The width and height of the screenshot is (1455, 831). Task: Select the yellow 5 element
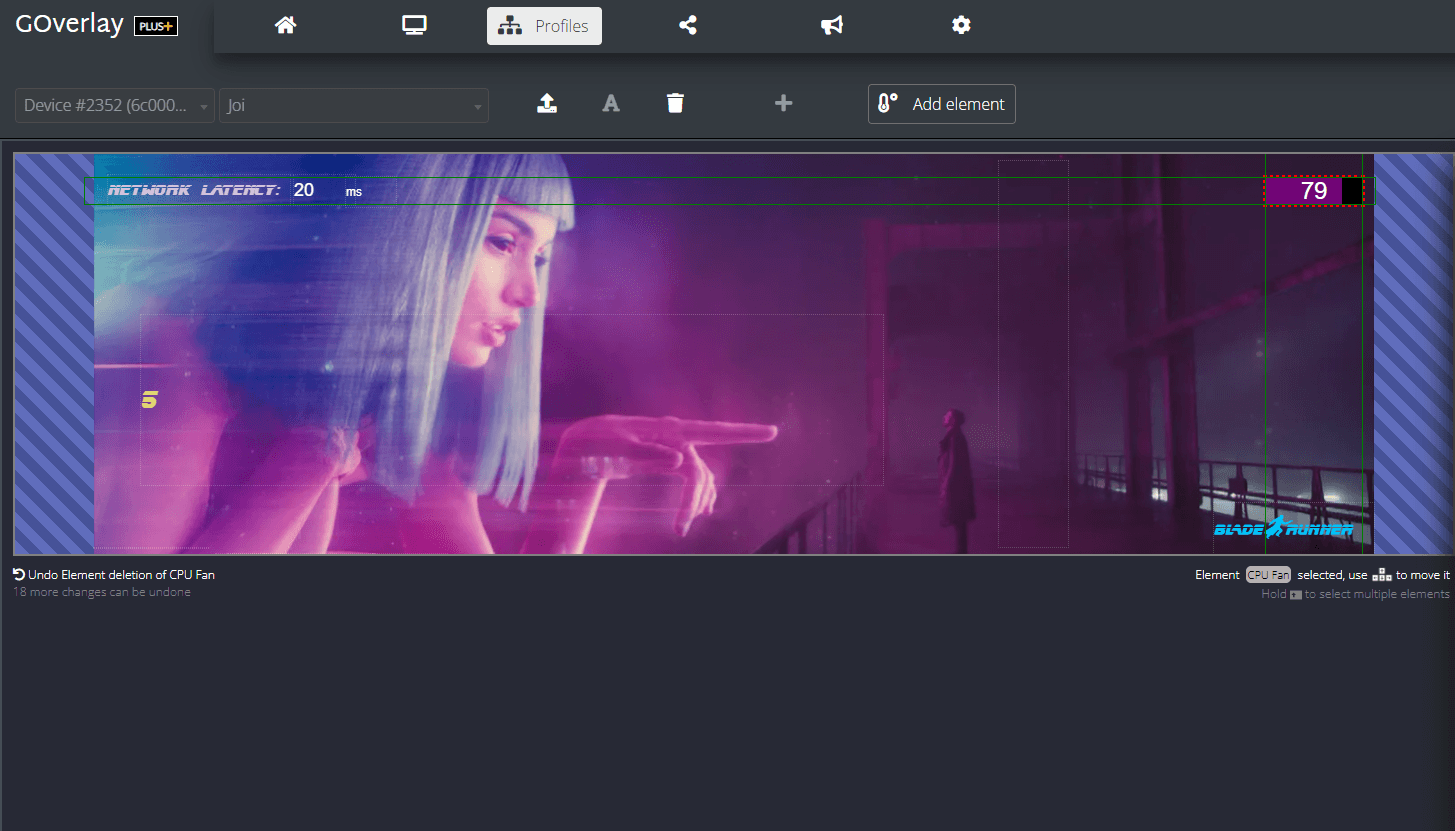(150, 400)
